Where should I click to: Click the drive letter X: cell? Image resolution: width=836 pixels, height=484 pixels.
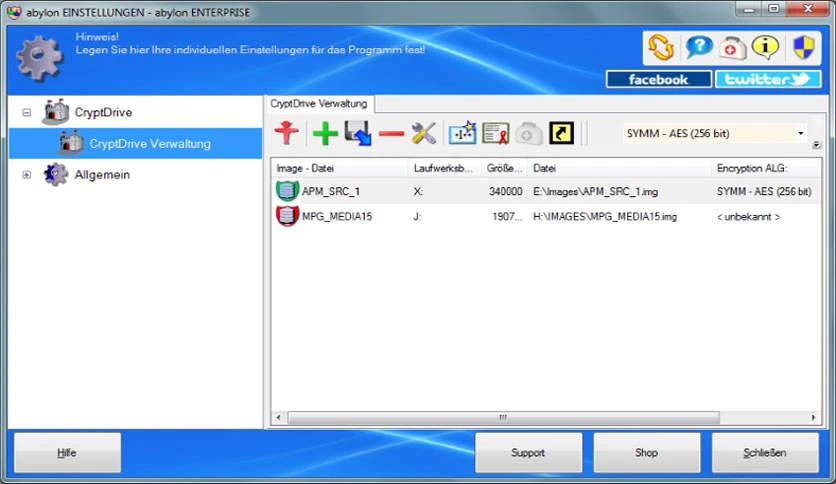click(x=419, y=191)
